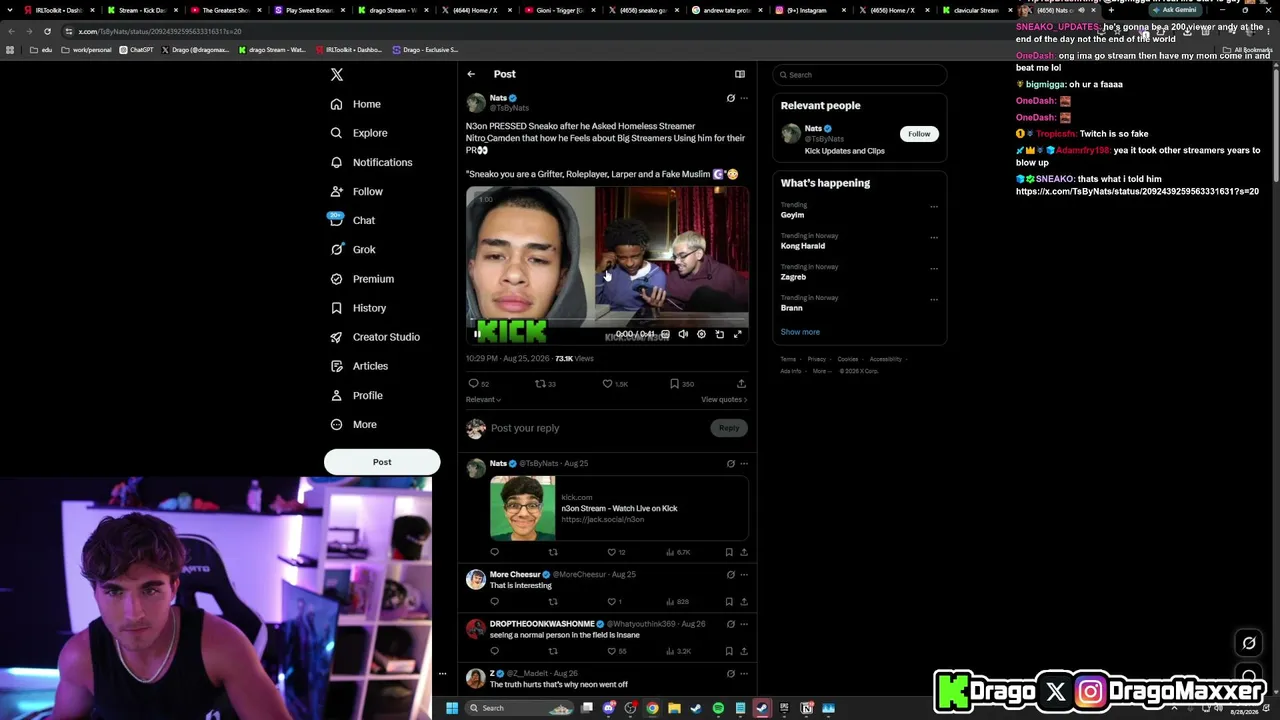Image resolution: width=1280 pixels, height=720 pixels.
Task: Open ChatGPT bookmark in bookmarks bar
Action: [x=136, y=50]
